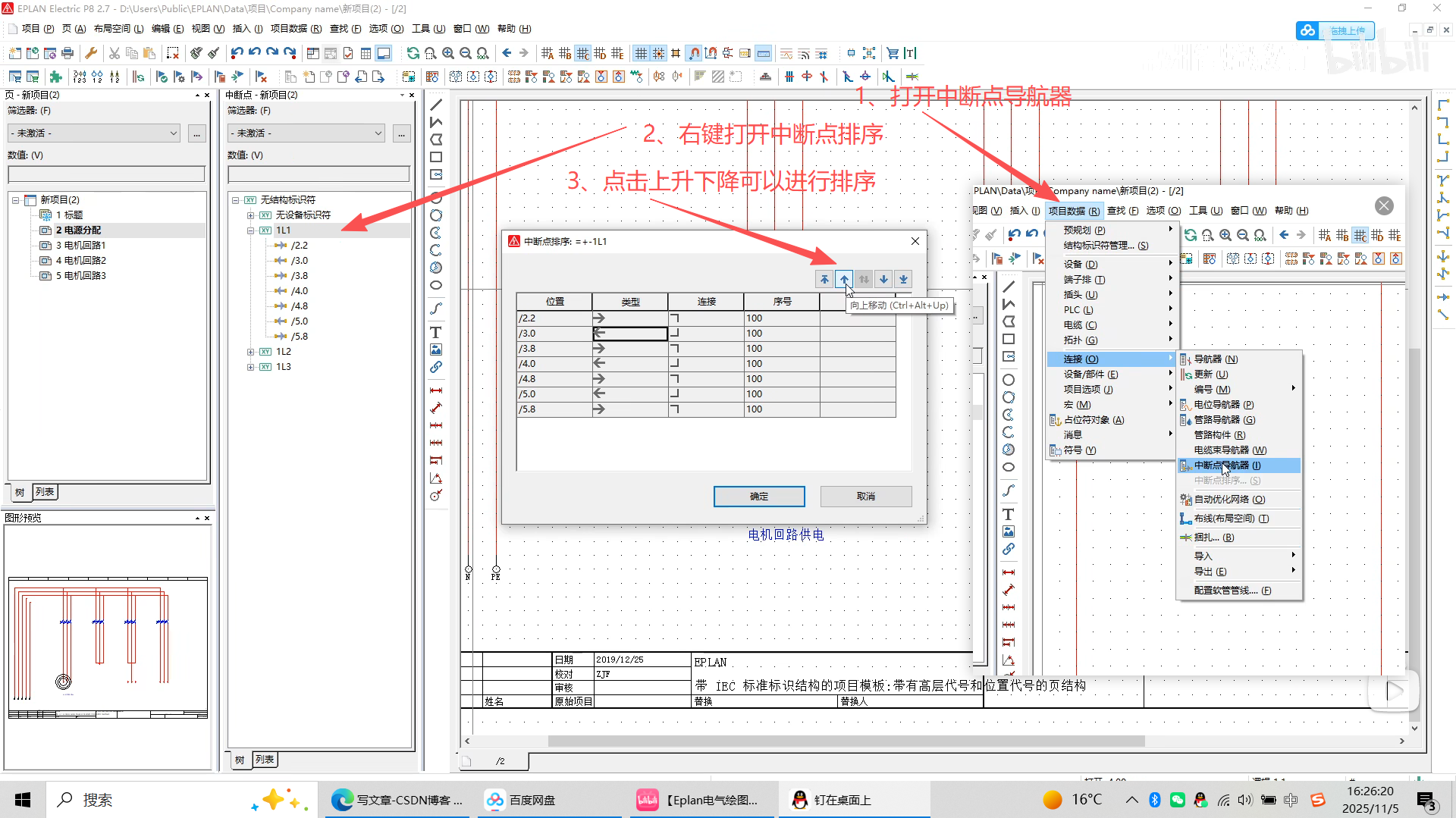Screen dimensions: 1456x818
Task: Open the 工具(U) menu
Action: point(428,29)
